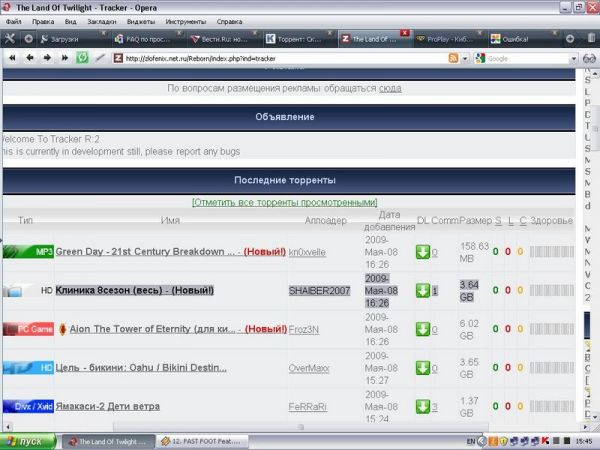The height and width of the screenshot is (450, 600).
Task: Open uploader kn0xvelle profile
Action: click(307, 252)
